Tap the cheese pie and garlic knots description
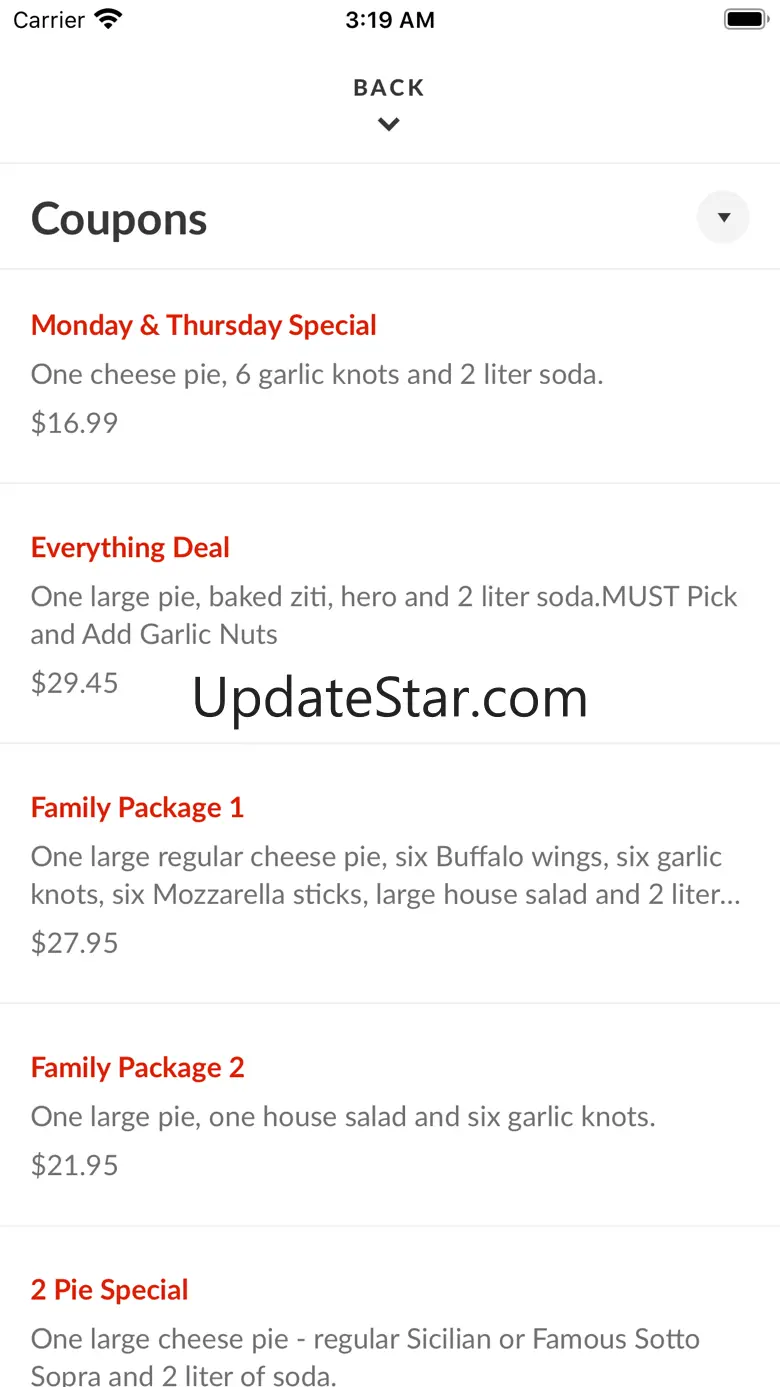Viewport: 780px width, 1387px height. click(x=317, y=375)
